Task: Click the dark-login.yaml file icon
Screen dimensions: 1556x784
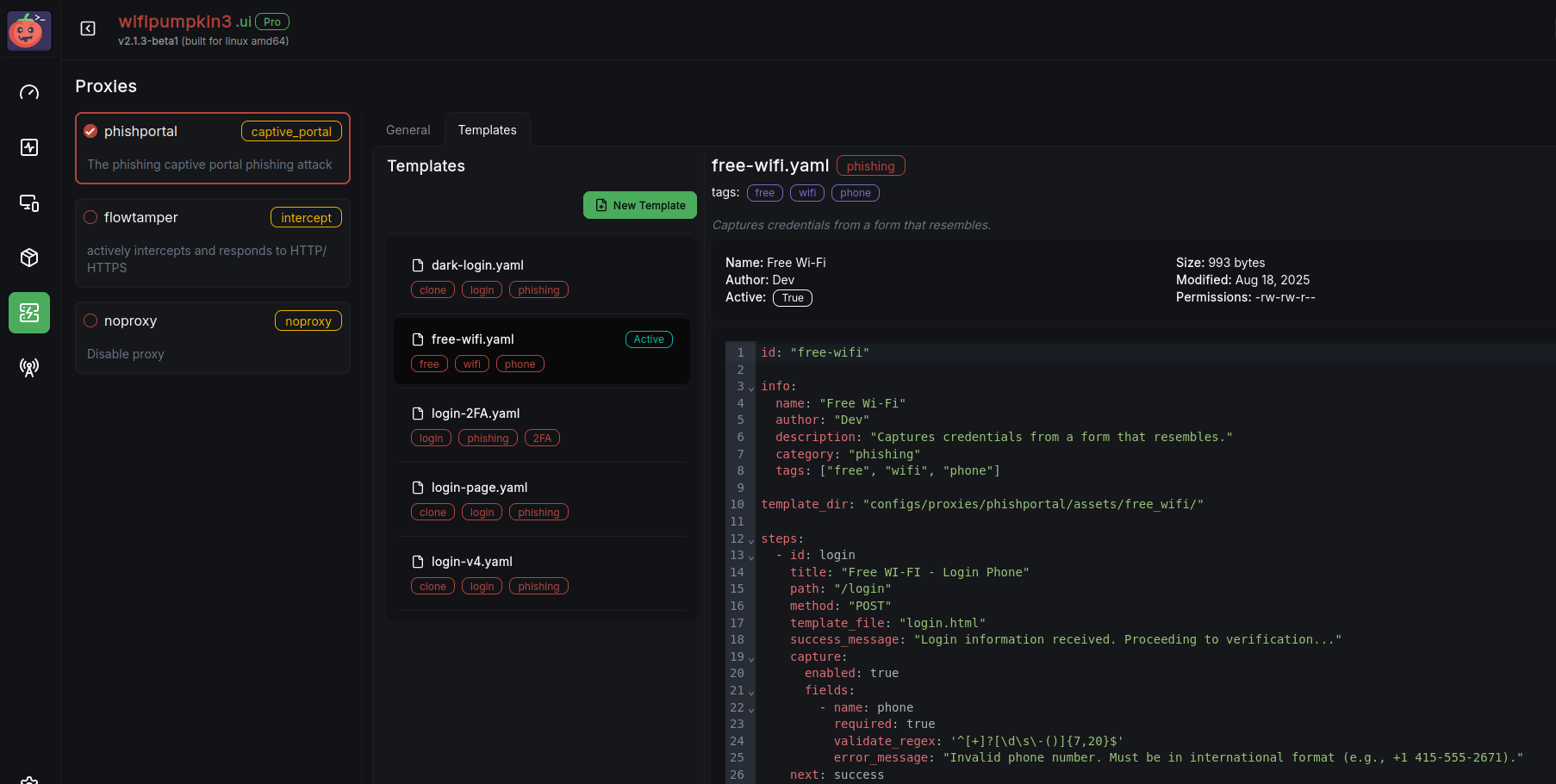Action: [x=418, y=265]
